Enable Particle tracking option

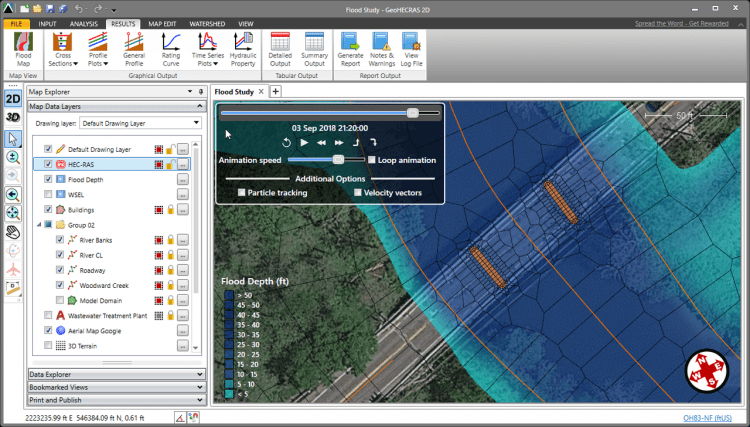click(242, 192)
